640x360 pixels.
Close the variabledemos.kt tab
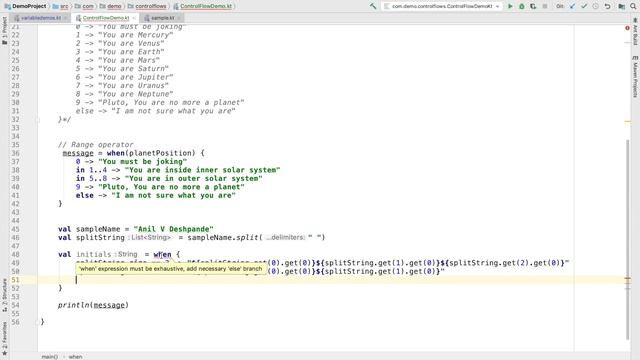pos(65,18)
